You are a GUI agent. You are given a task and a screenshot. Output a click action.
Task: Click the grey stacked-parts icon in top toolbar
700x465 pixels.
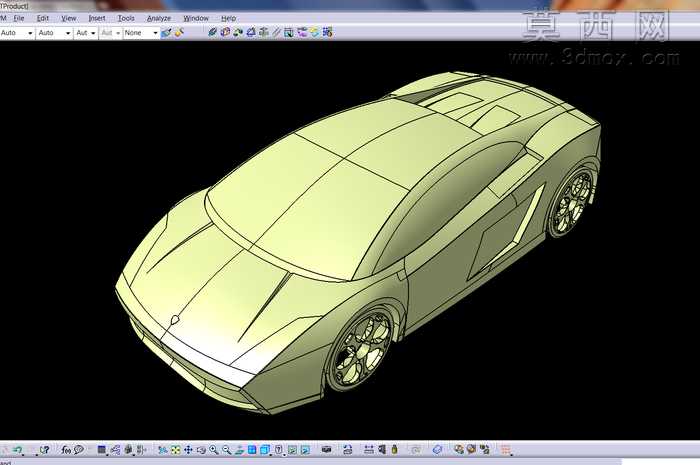(x=264, y=32)
